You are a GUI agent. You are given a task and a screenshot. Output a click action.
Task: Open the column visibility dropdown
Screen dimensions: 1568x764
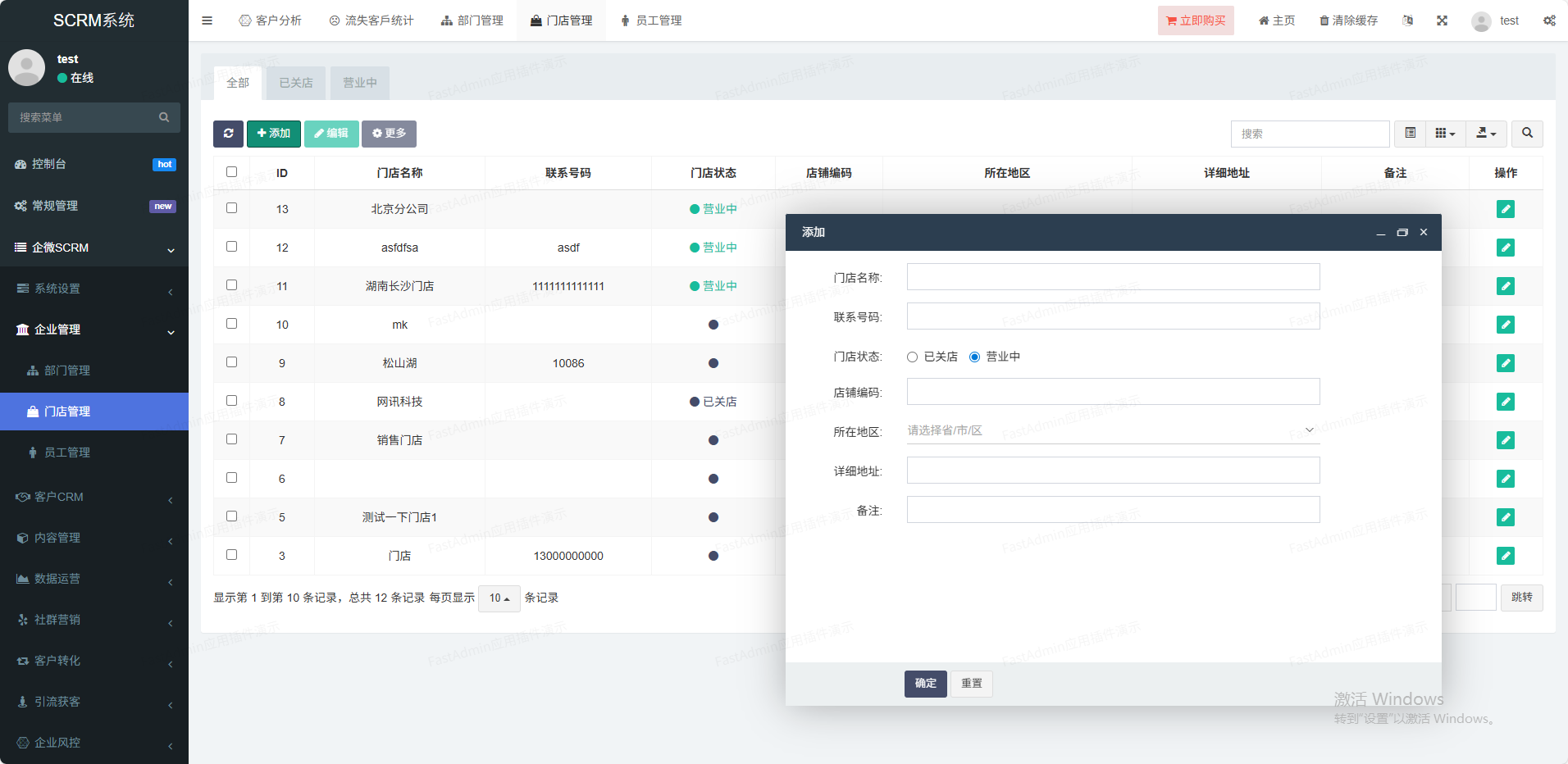click(x=1445, y=134)
